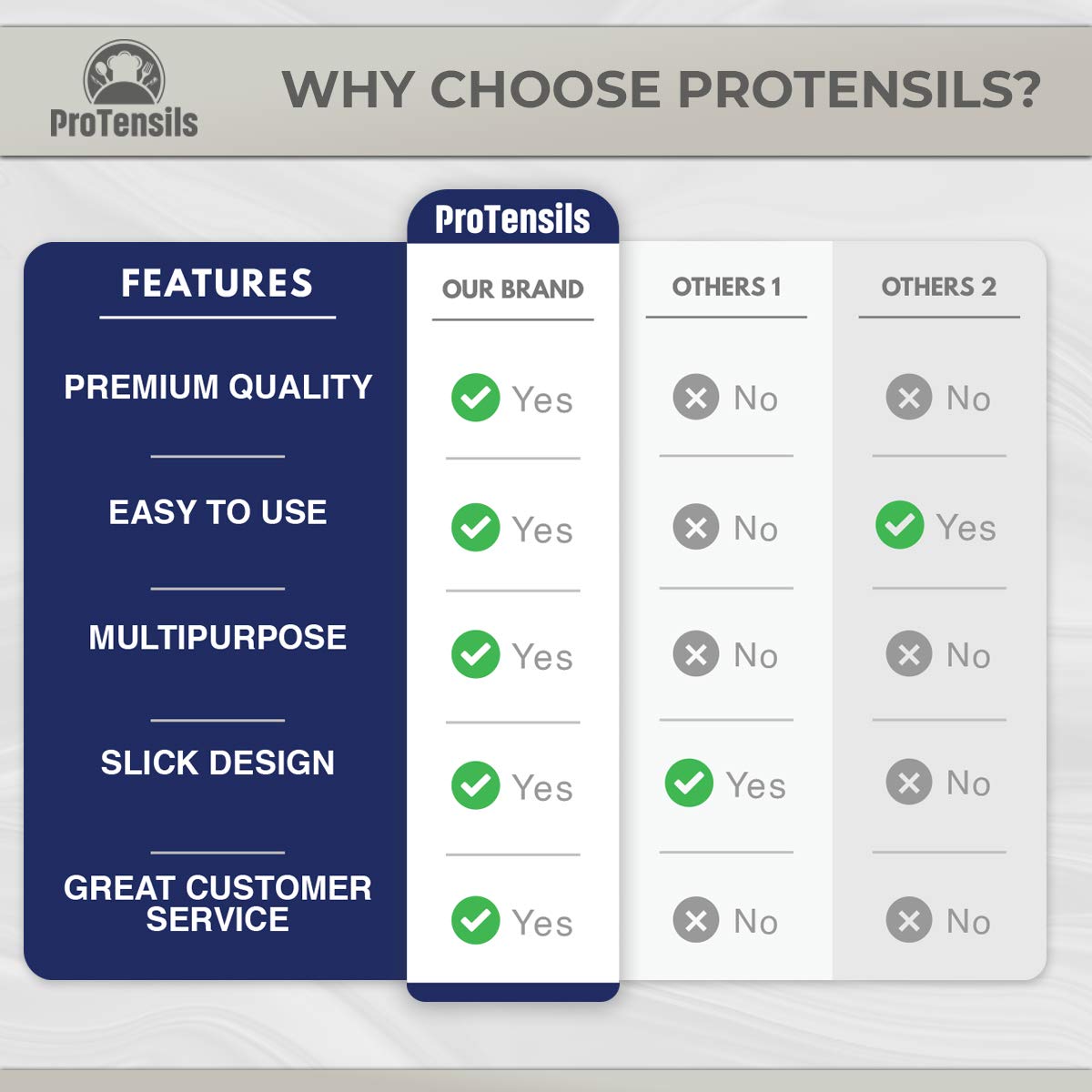Select the OUR BRAND column header
Screen dimensions: 1092x1092
point(512,289)
